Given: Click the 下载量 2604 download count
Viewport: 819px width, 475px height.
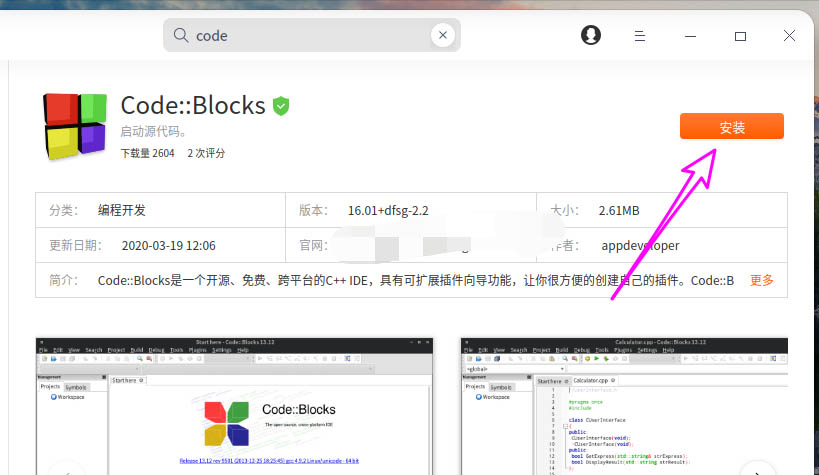Looking at the screenshot, I should (147, 153).
